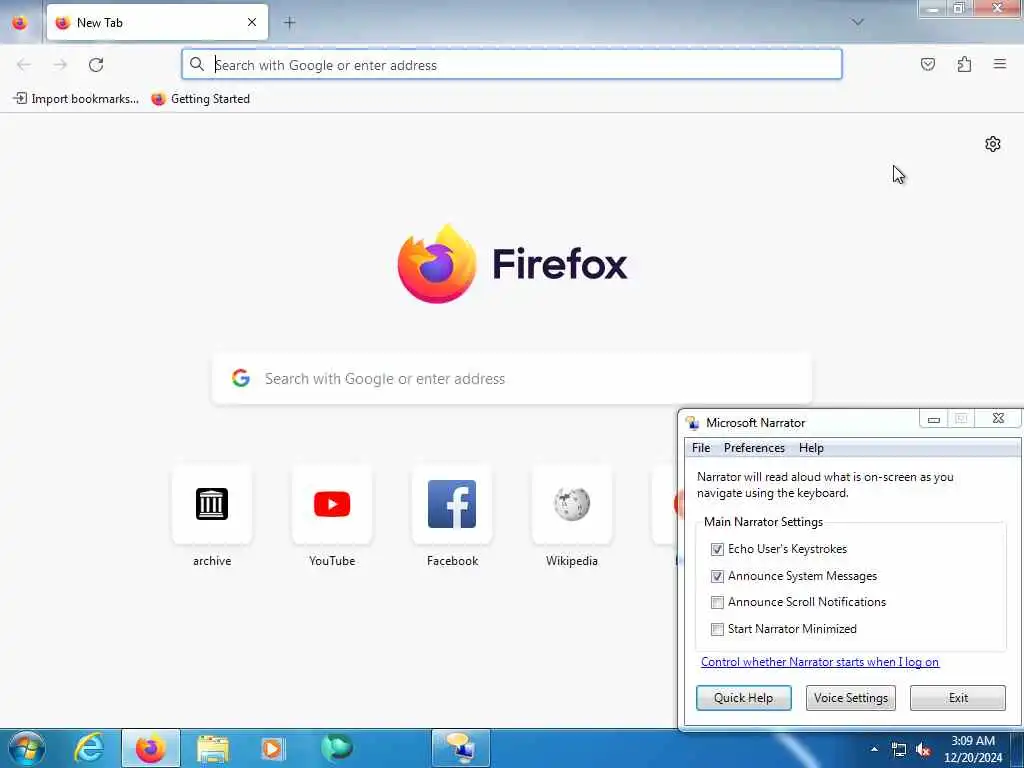The image size is (1024, 768).
Task: Click Control whether Narrator starts link
Action: 820,662
